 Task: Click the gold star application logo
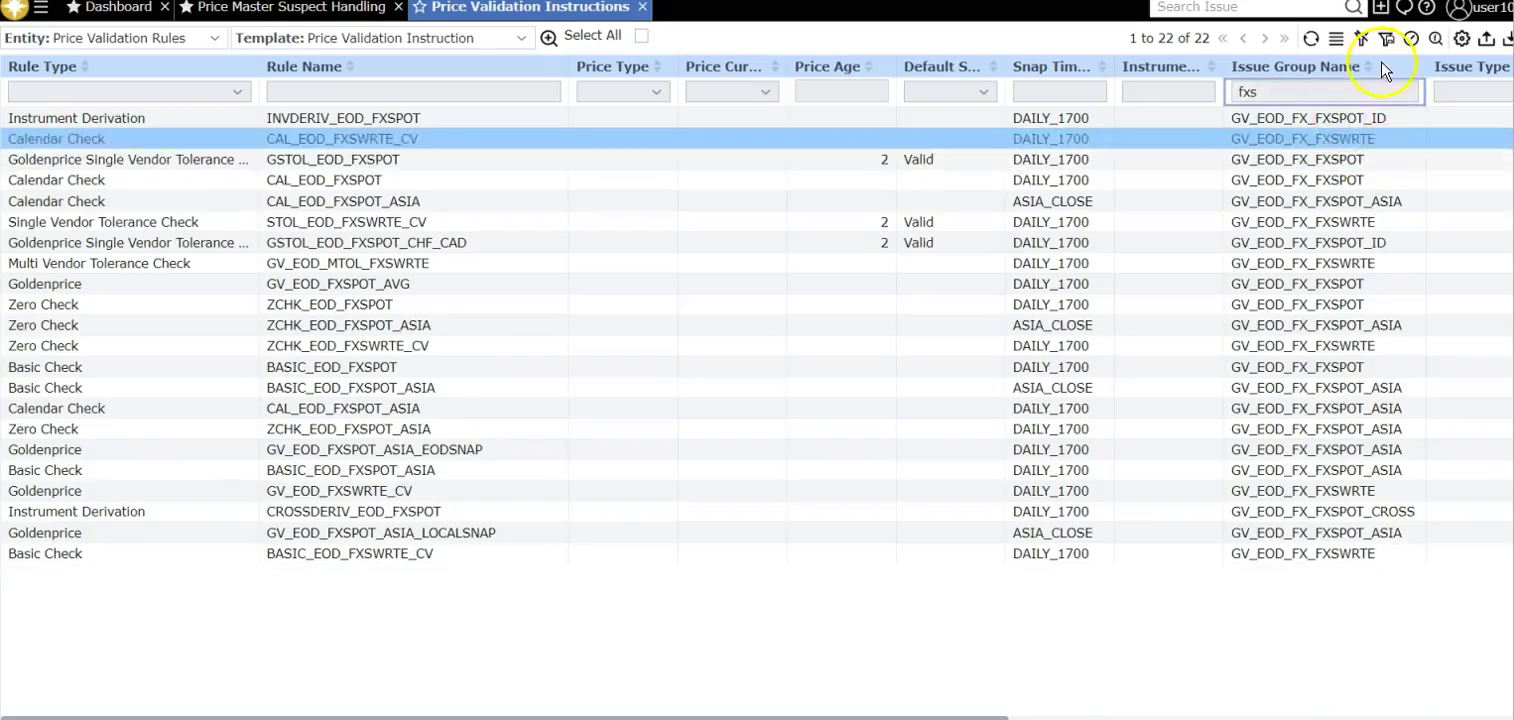pos(14,8)
